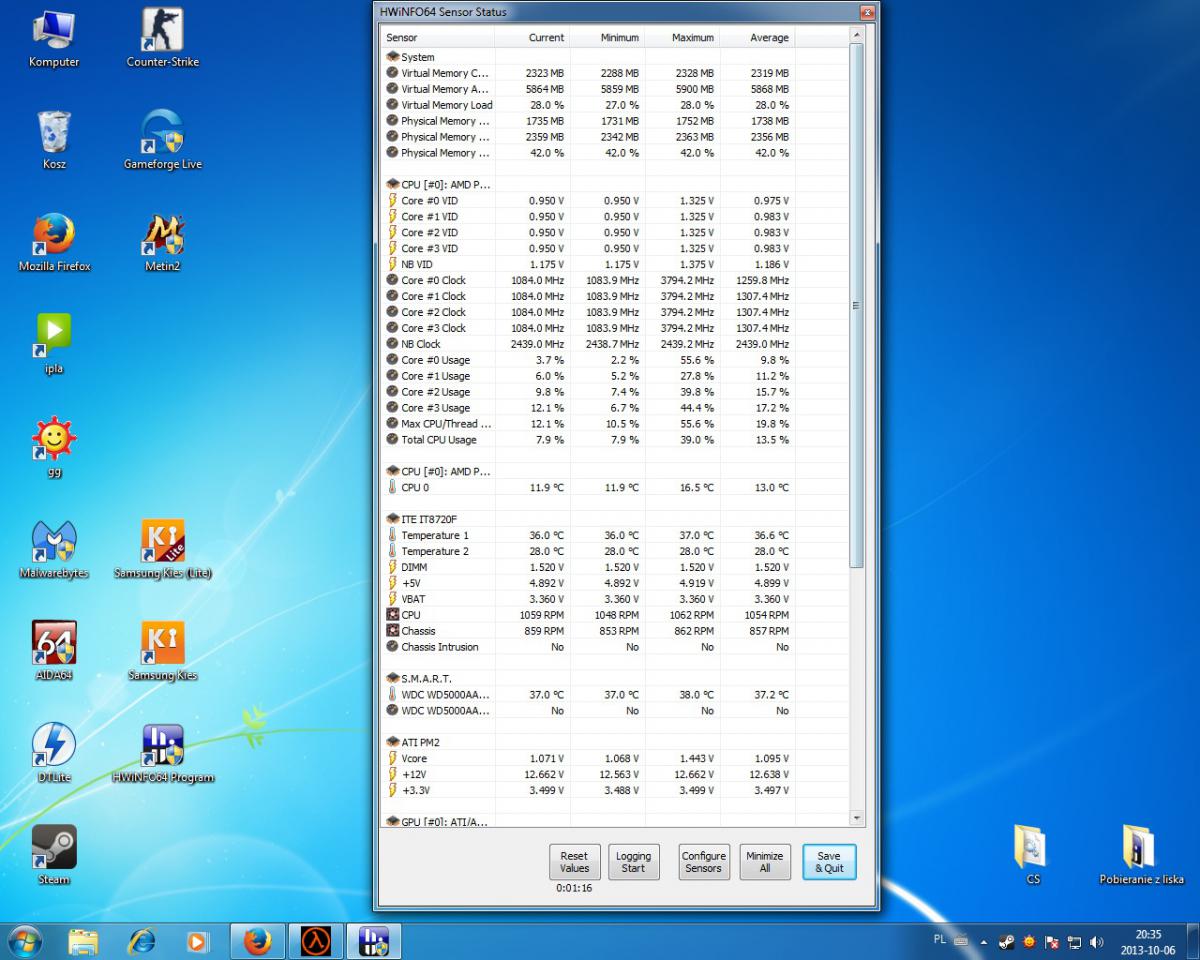Launch the Counter-Strike desktop shortcut
This screenshot has width=1200, height=960.
pos(162,38)
